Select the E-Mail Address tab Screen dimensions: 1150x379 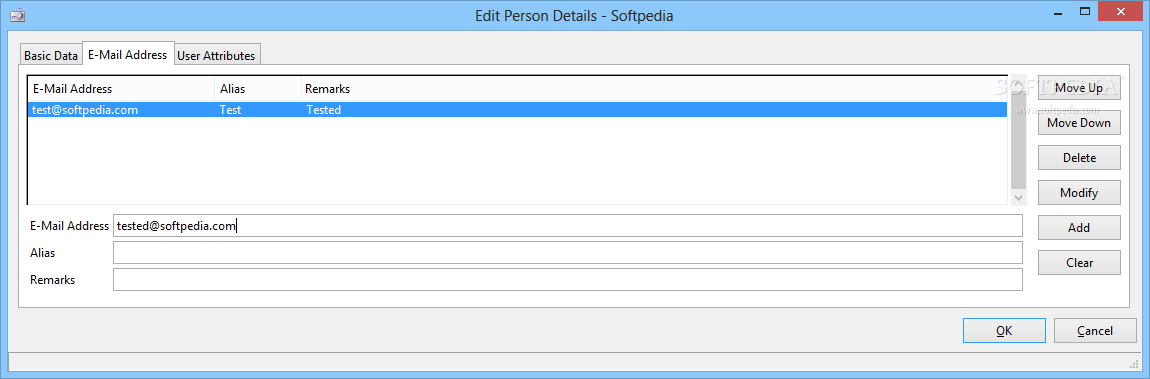tap(128, 54)
